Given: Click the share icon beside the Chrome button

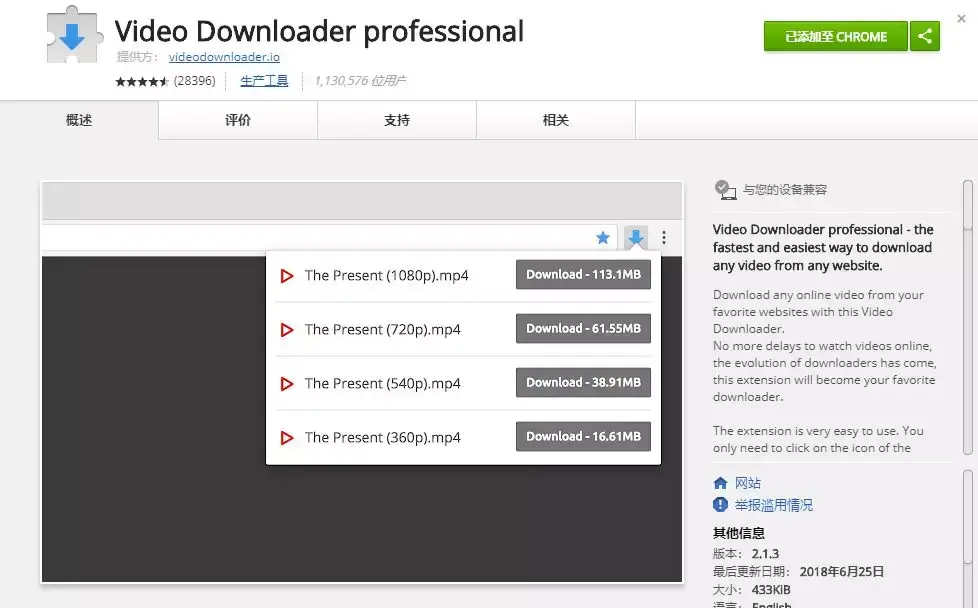Looking at the screenshot, I should (925, 36).
